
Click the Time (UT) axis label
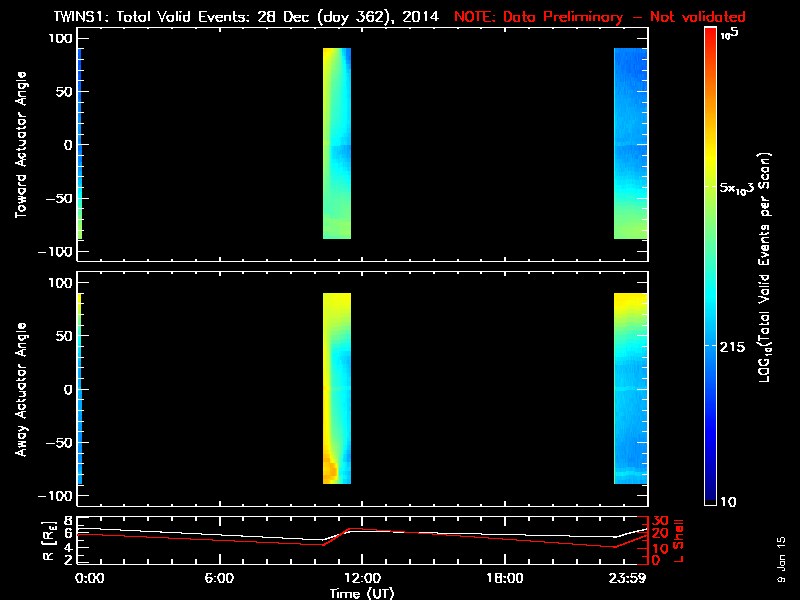pyautogui.click(x=362, y=593)
